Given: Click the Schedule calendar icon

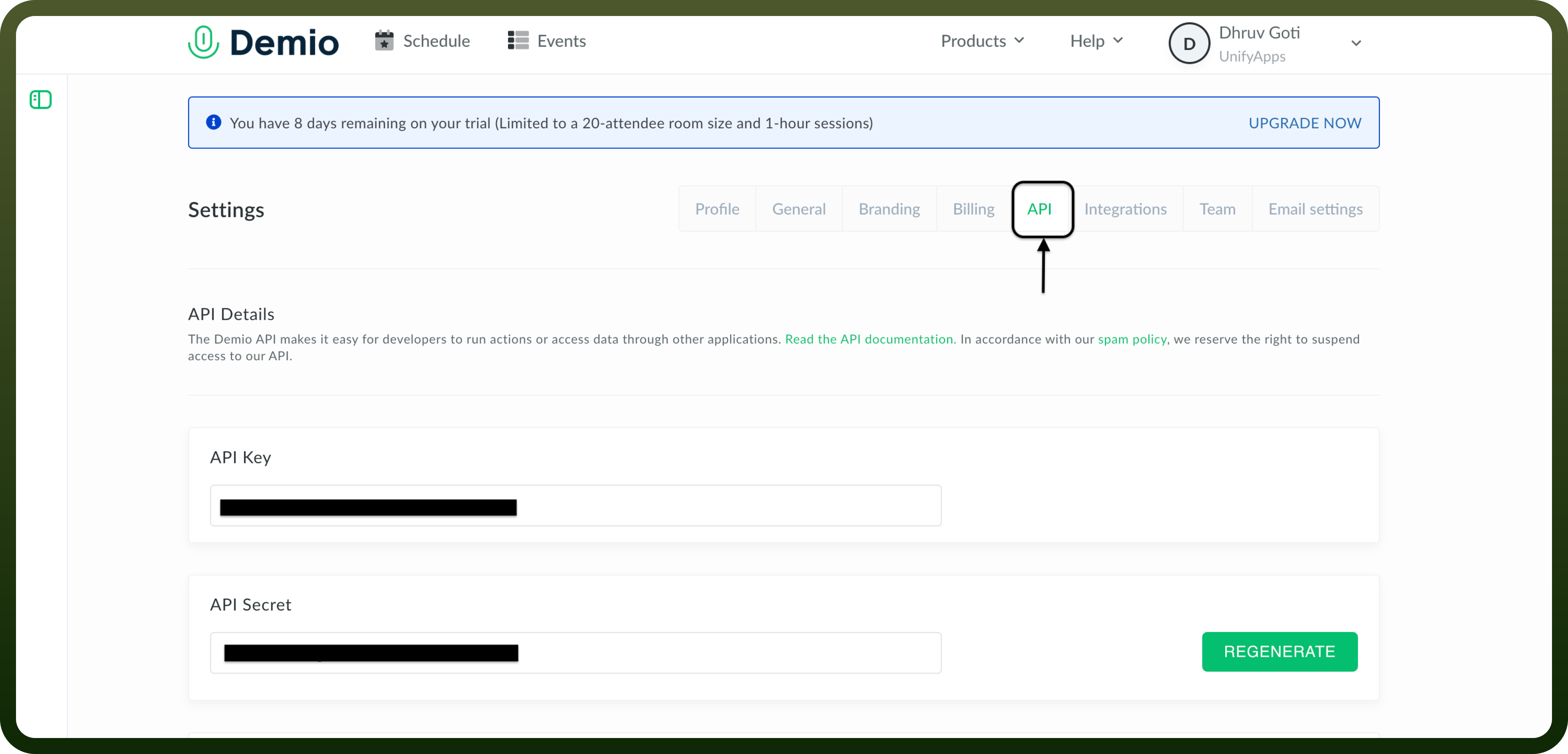Looking at the screenshot, I should (x=384, y=41).
